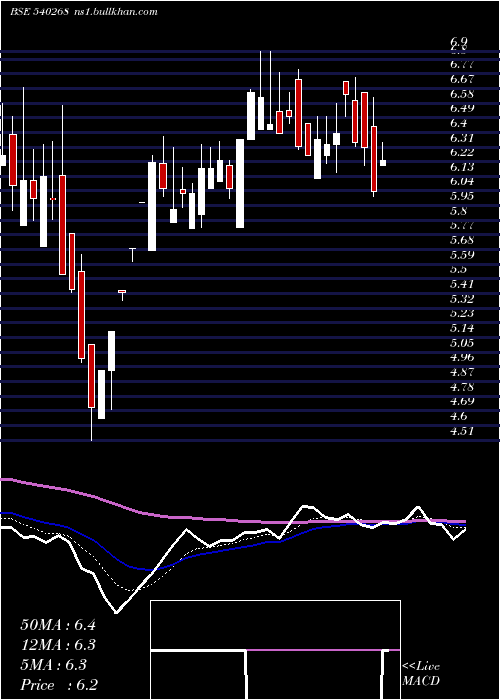Select the 5.32 price axis label
This screenshot has height=700, width=500.
point(462,299)
